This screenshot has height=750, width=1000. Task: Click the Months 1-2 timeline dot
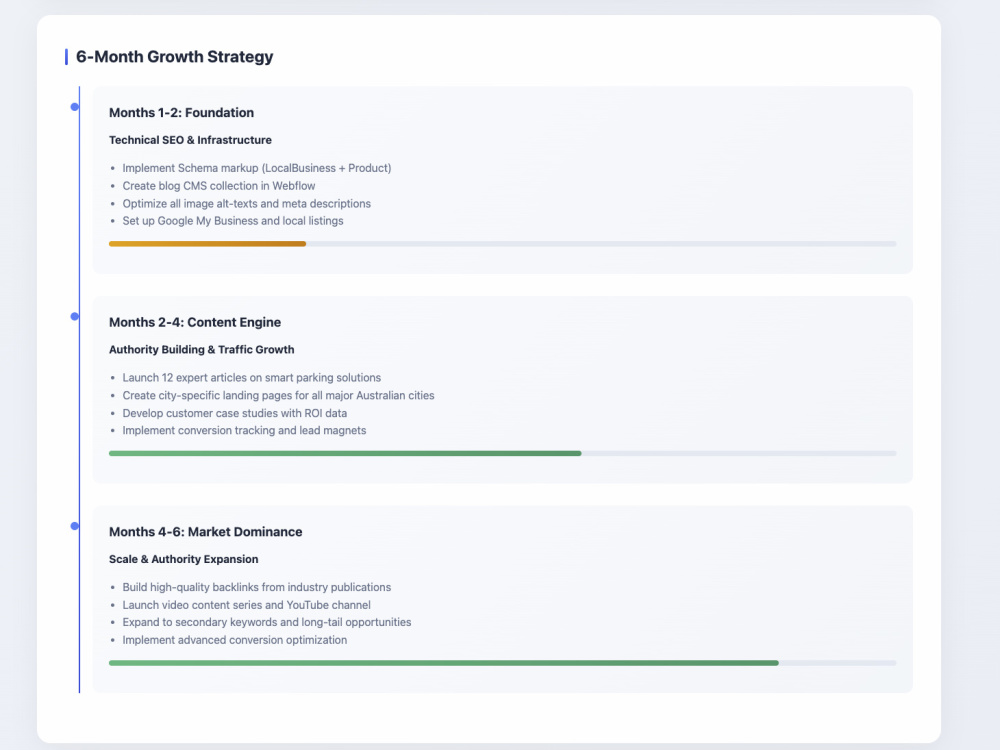pyautogui.click(x=75, y=107)
